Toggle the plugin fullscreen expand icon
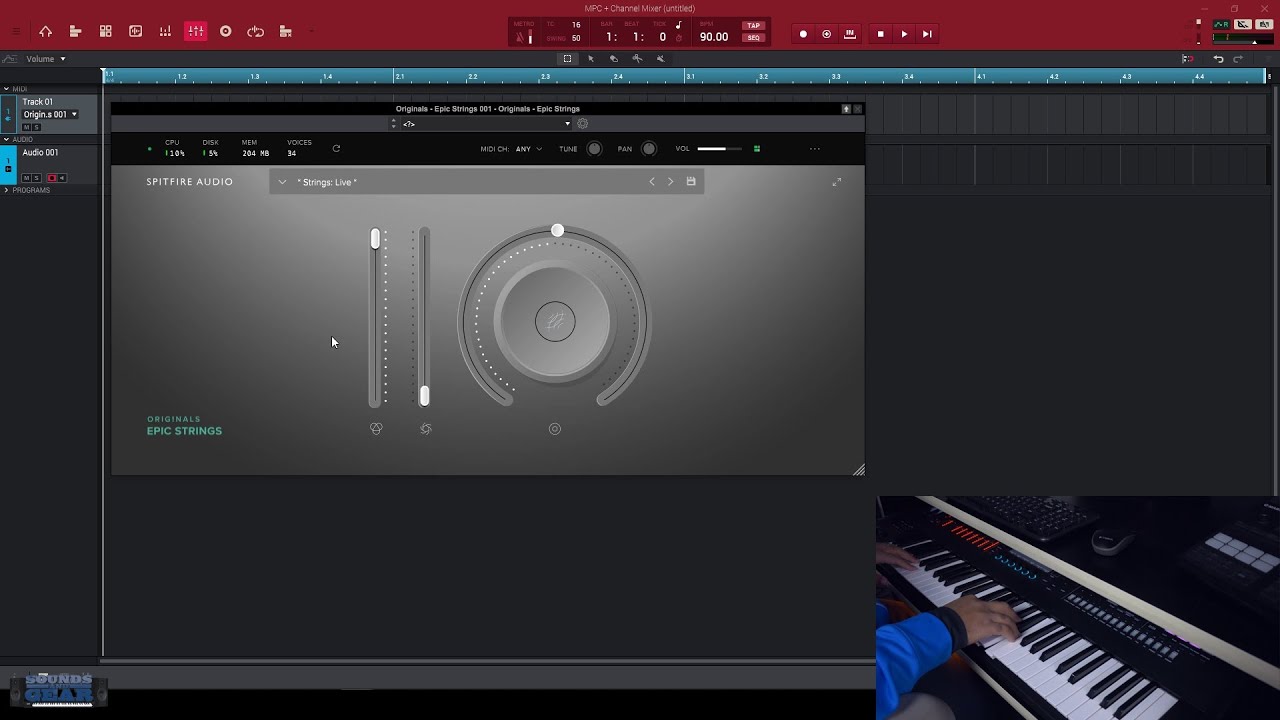The width and height of the screenshot is (1280, 720). (837, 182)
